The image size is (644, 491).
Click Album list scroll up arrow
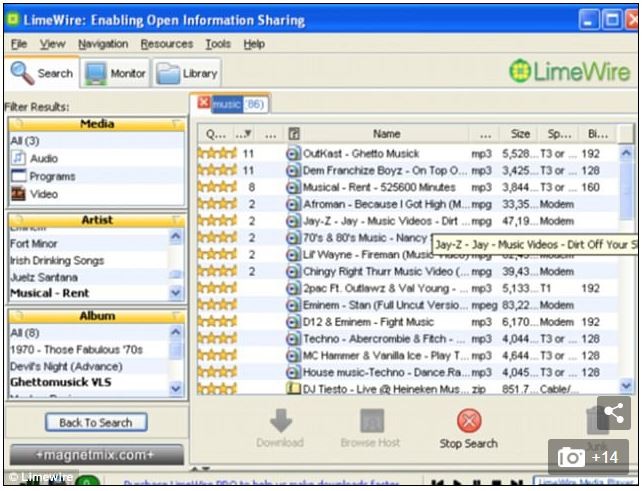pos(176,332)
